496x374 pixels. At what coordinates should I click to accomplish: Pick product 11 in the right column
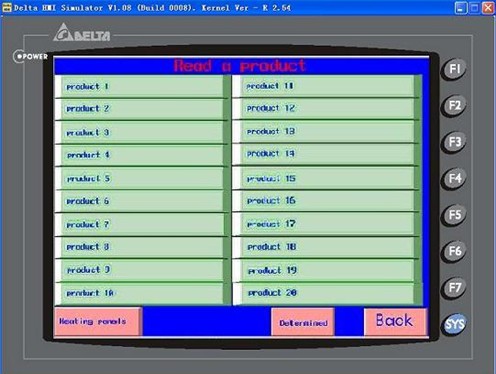click(x=327, y=86)
